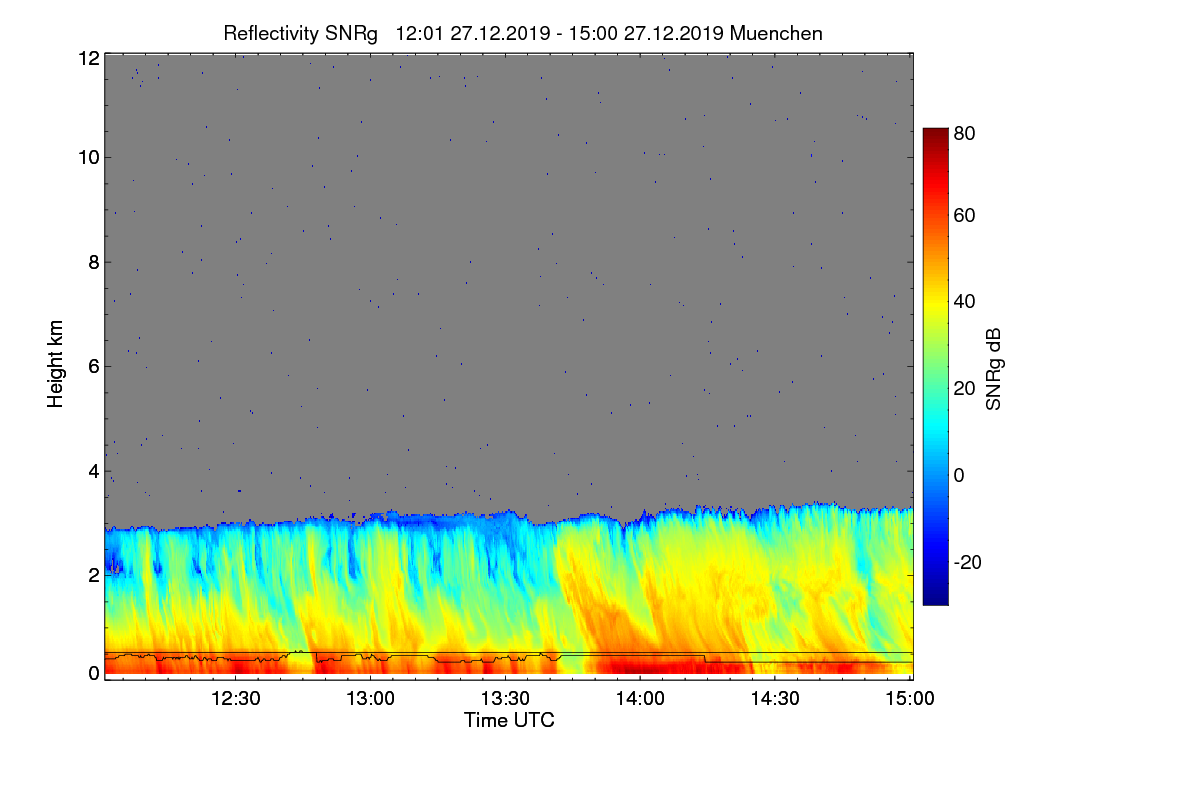The width and height of the screenshot is (1200, 800).
Task: Click the 14:00 time tick label
Action: pos(640,698)
